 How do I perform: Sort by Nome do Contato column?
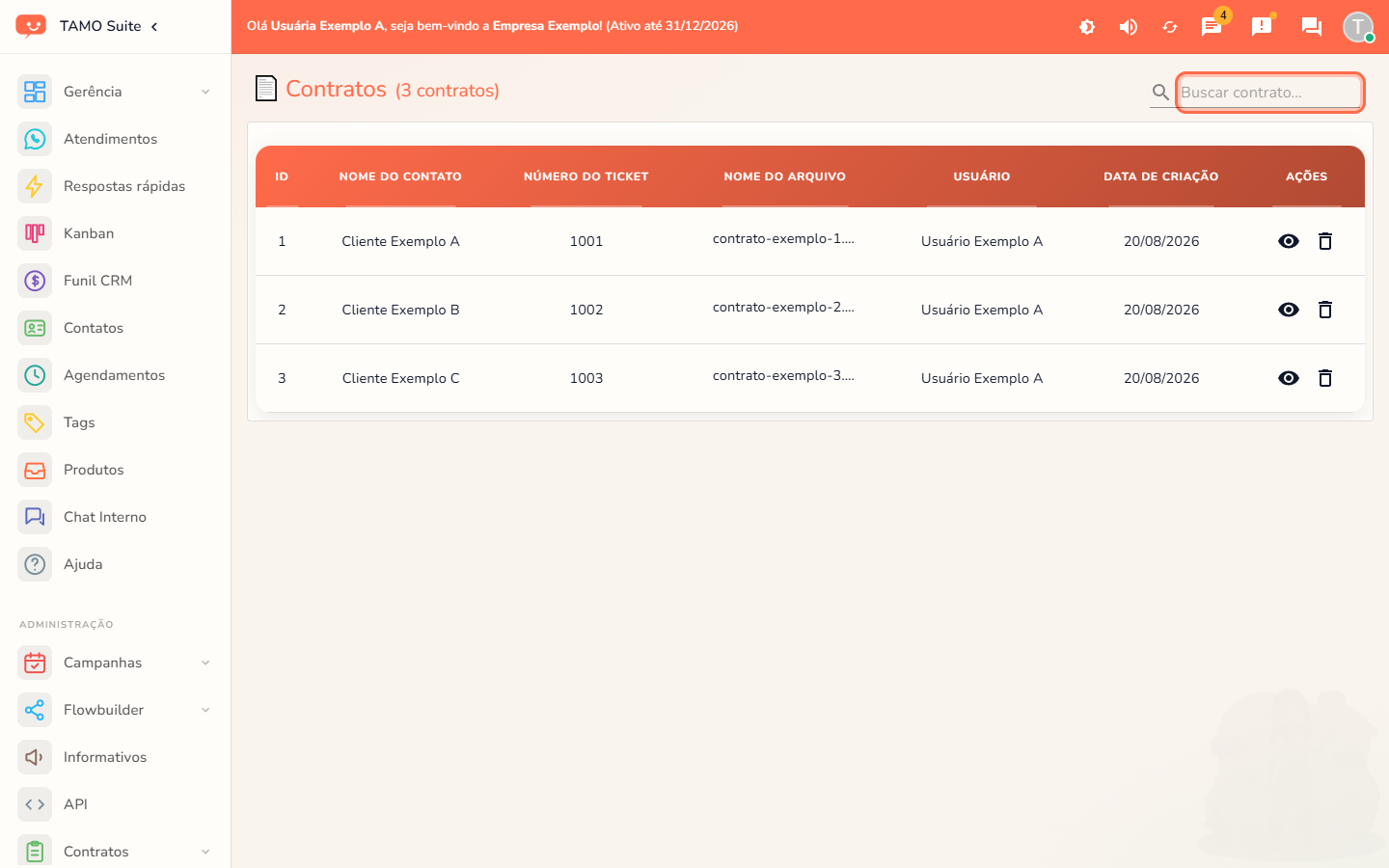(400, 176)
